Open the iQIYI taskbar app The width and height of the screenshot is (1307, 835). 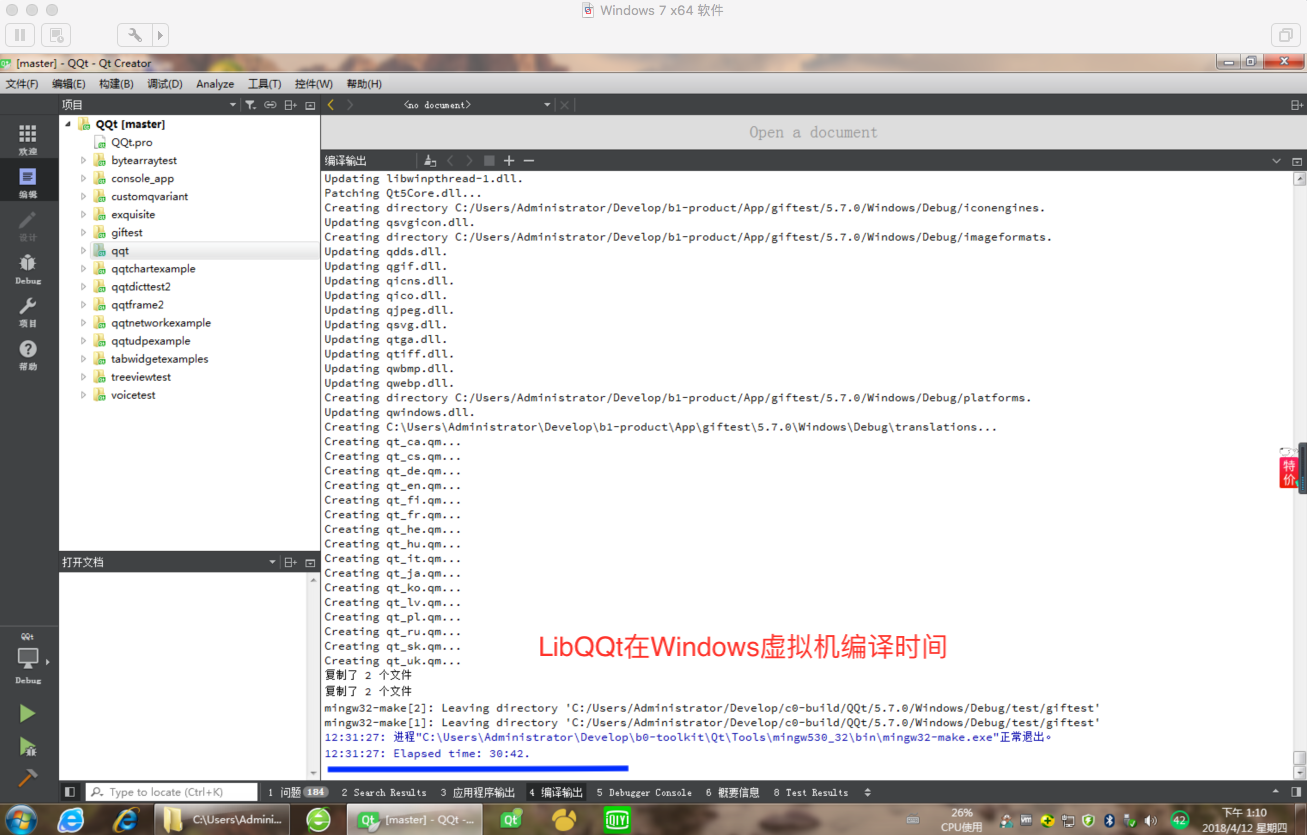click(x=617, y=820)
